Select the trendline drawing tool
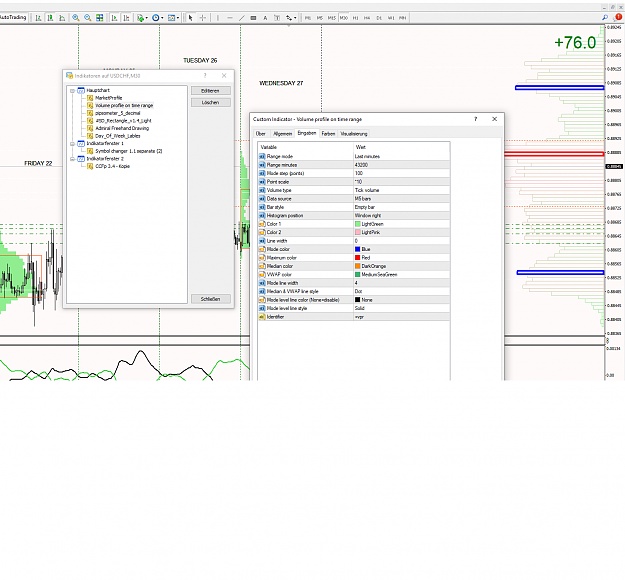This screenshot has height=580, width=625. click(x=242, y=18)
